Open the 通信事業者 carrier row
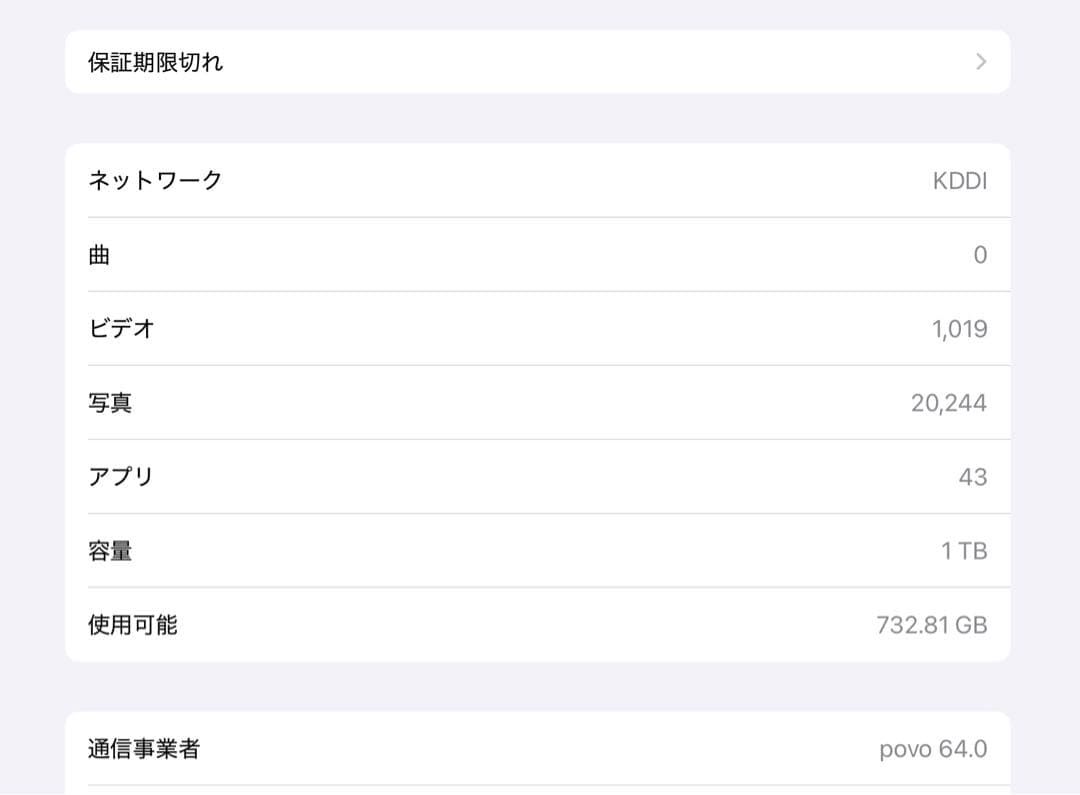1080x795 pixels. (x=540, y=748)
